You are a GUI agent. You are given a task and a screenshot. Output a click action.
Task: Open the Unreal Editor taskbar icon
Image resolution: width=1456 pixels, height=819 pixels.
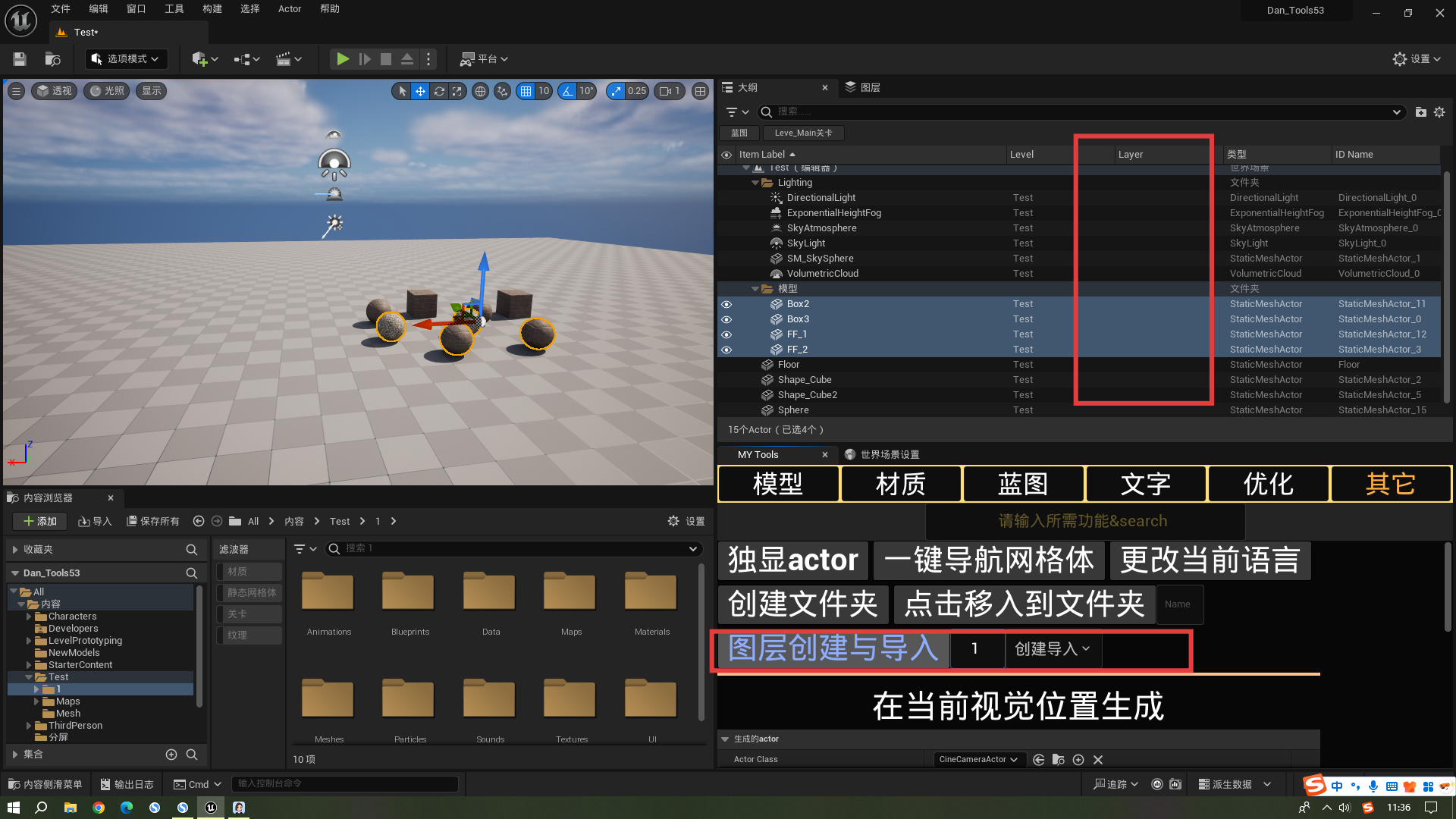point(211,808)
